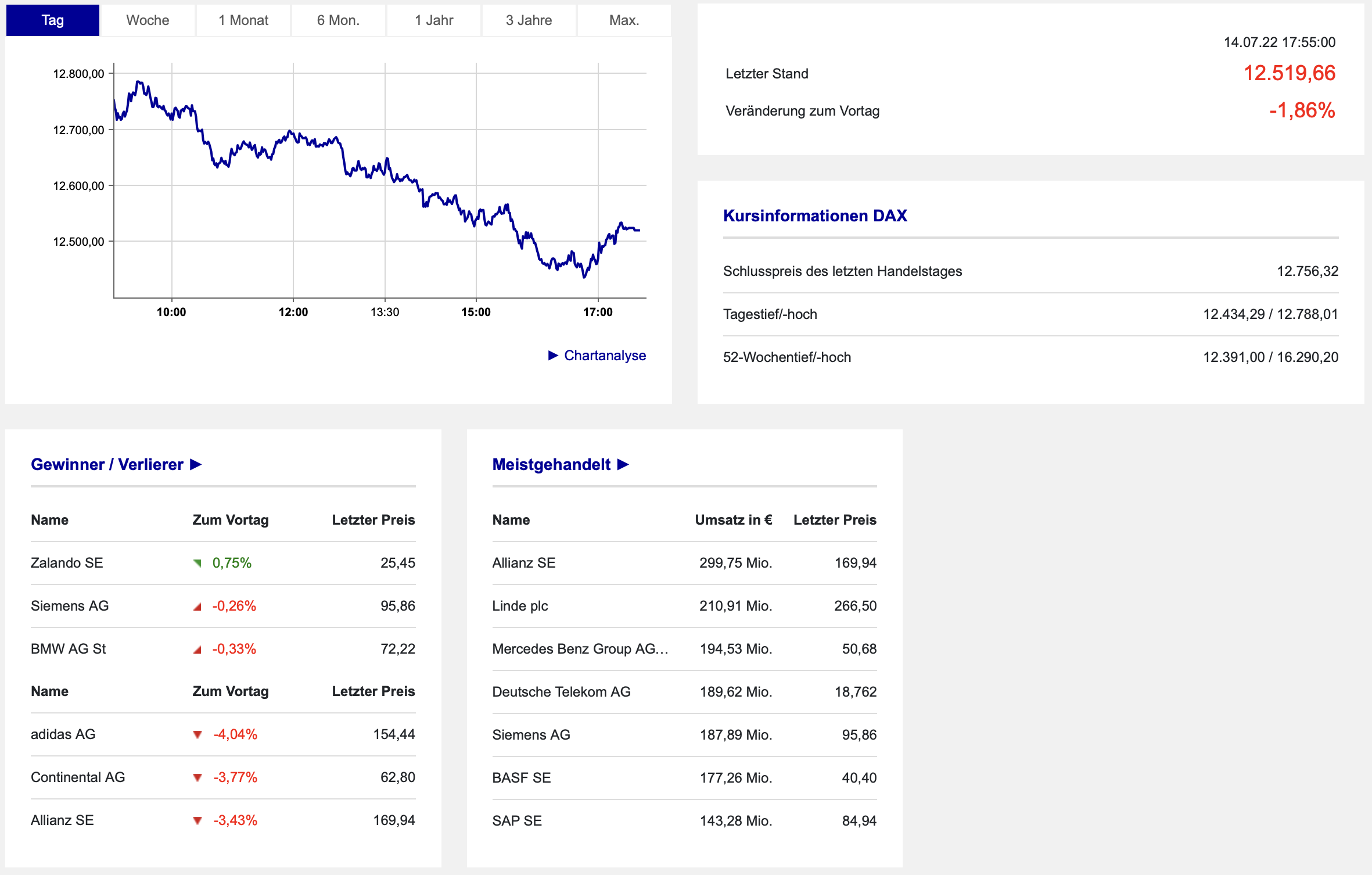The height and width of the screenshot is (875, 1372).
Task: Click the adidas -4,04% change value
Action: click(x=235, y=734)
